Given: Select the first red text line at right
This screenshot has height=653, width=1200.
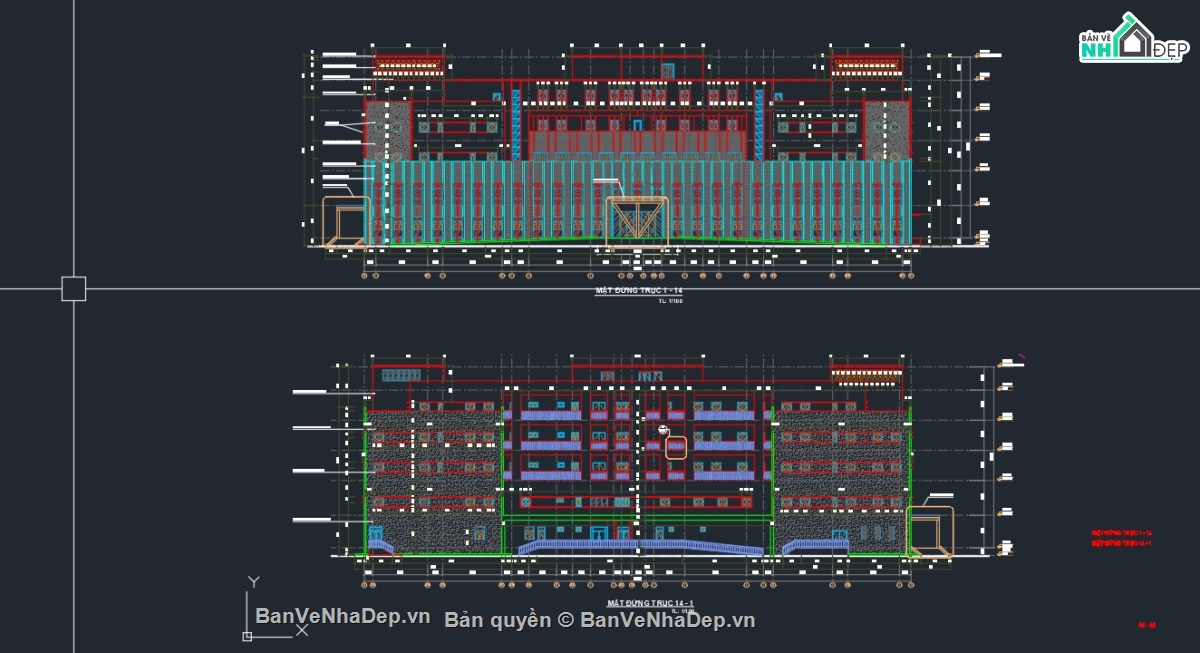Looking at the screenshot, I should [1122, 534].
